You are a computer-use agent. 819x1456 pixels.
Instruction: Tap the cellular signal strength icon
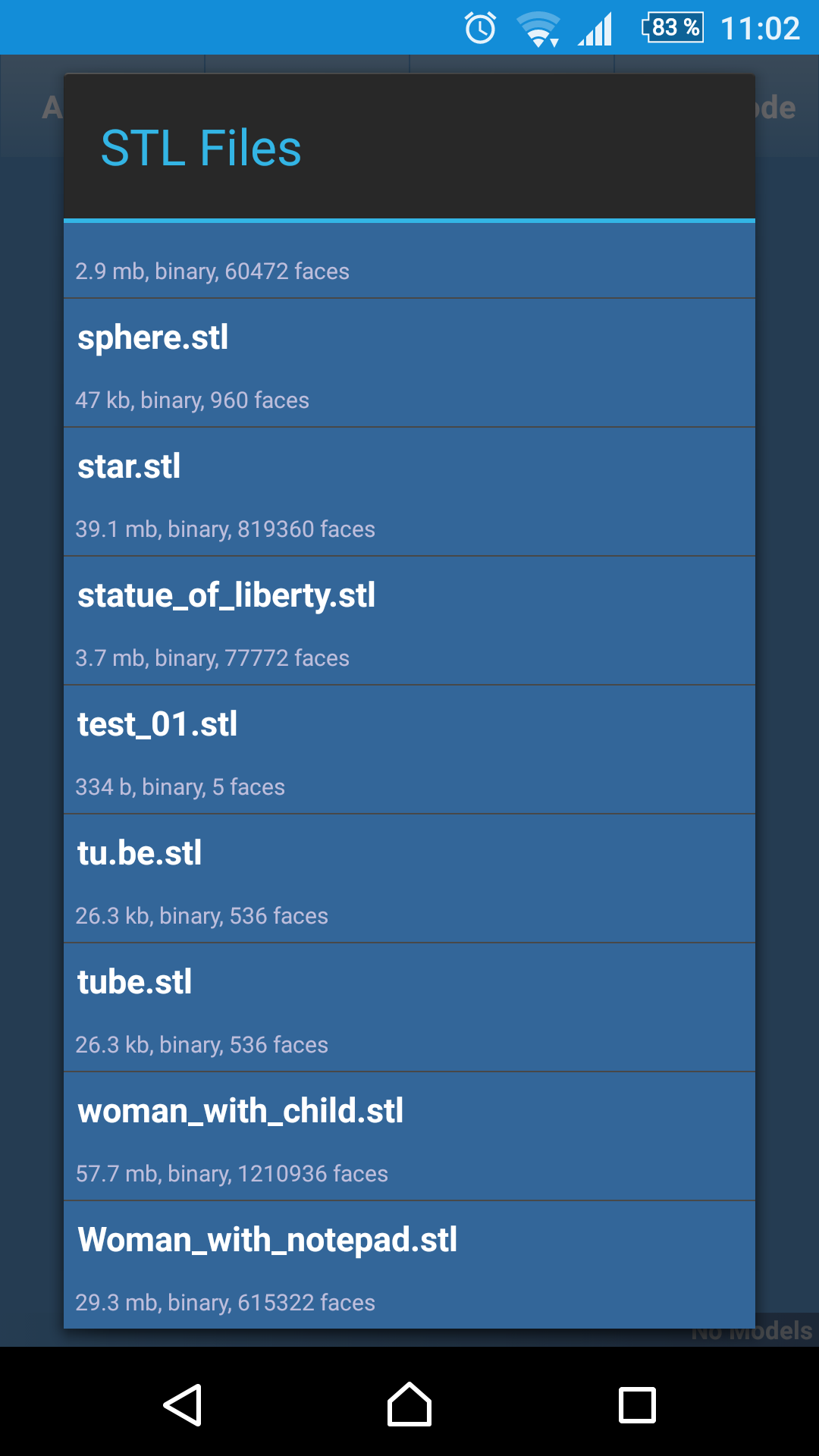[598, 28]
